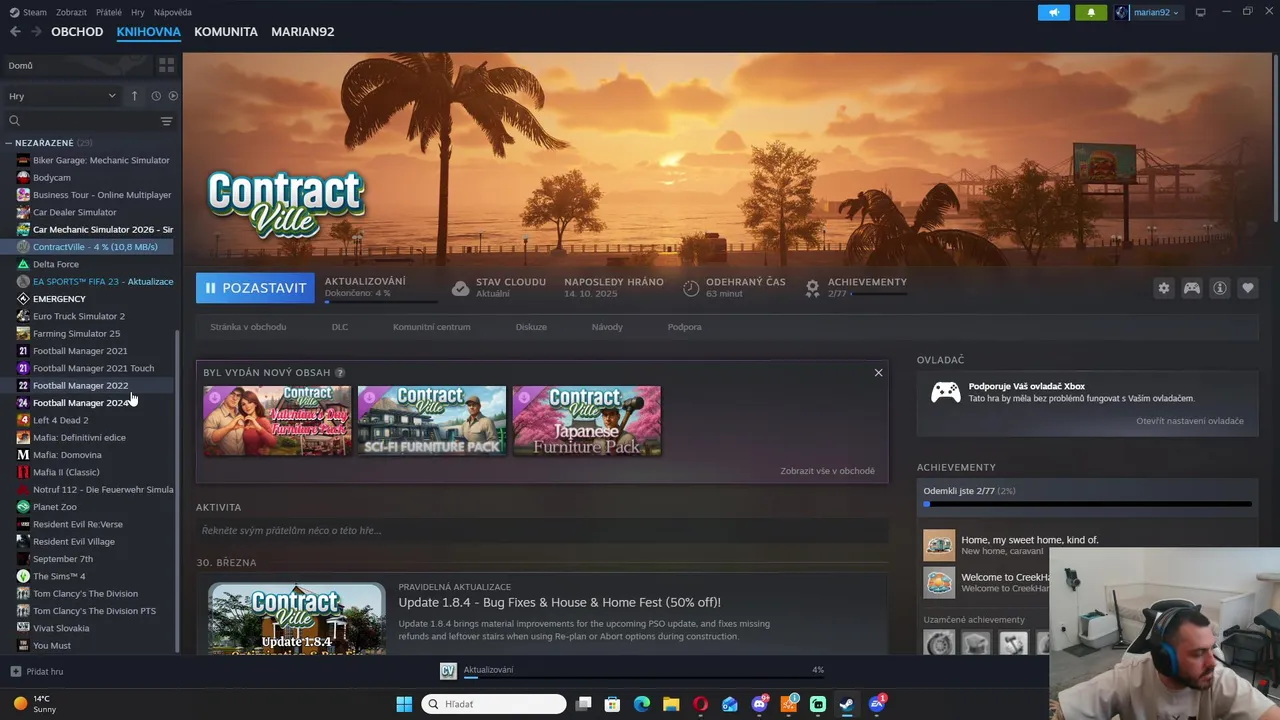Open the OBCHOD menu
1280x720 pixels.
77,32
